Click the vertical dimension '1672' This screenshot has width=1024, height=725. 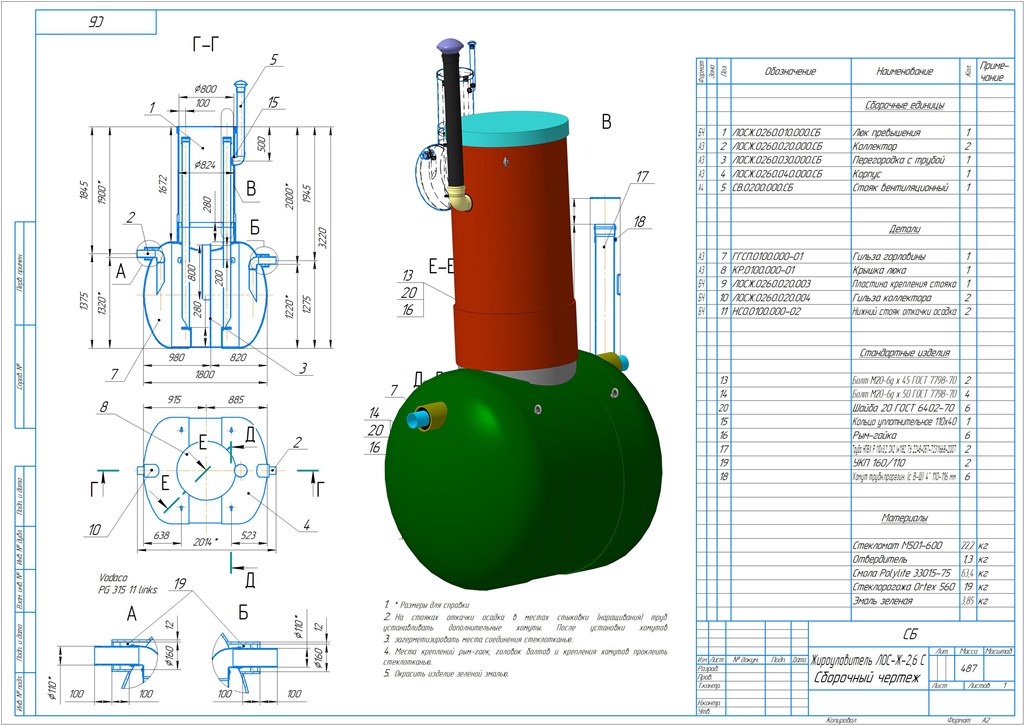pyautogui.click(x=163, y=185)
